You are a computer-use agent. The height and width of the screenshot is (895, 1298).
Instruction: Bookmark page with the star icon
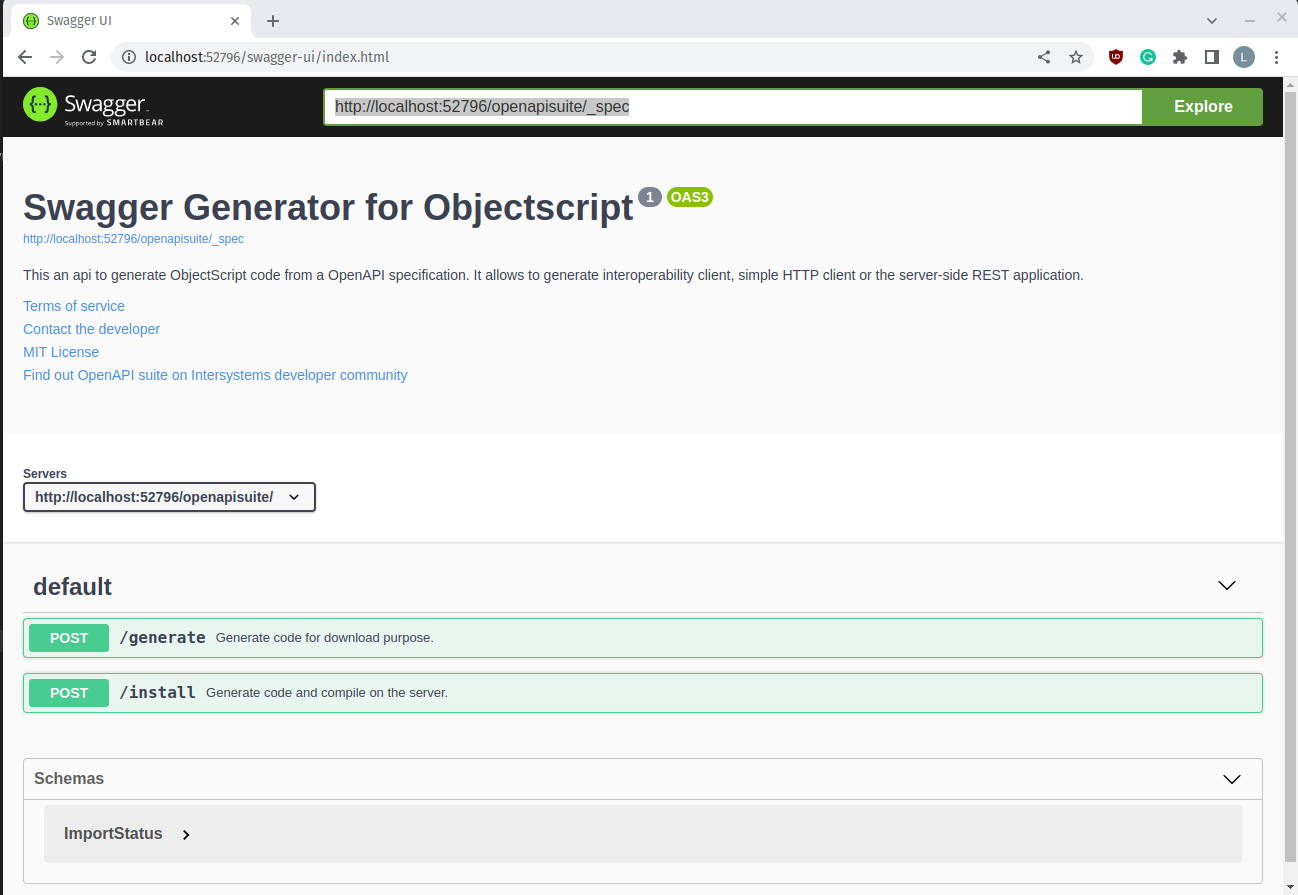(1076, 57)
